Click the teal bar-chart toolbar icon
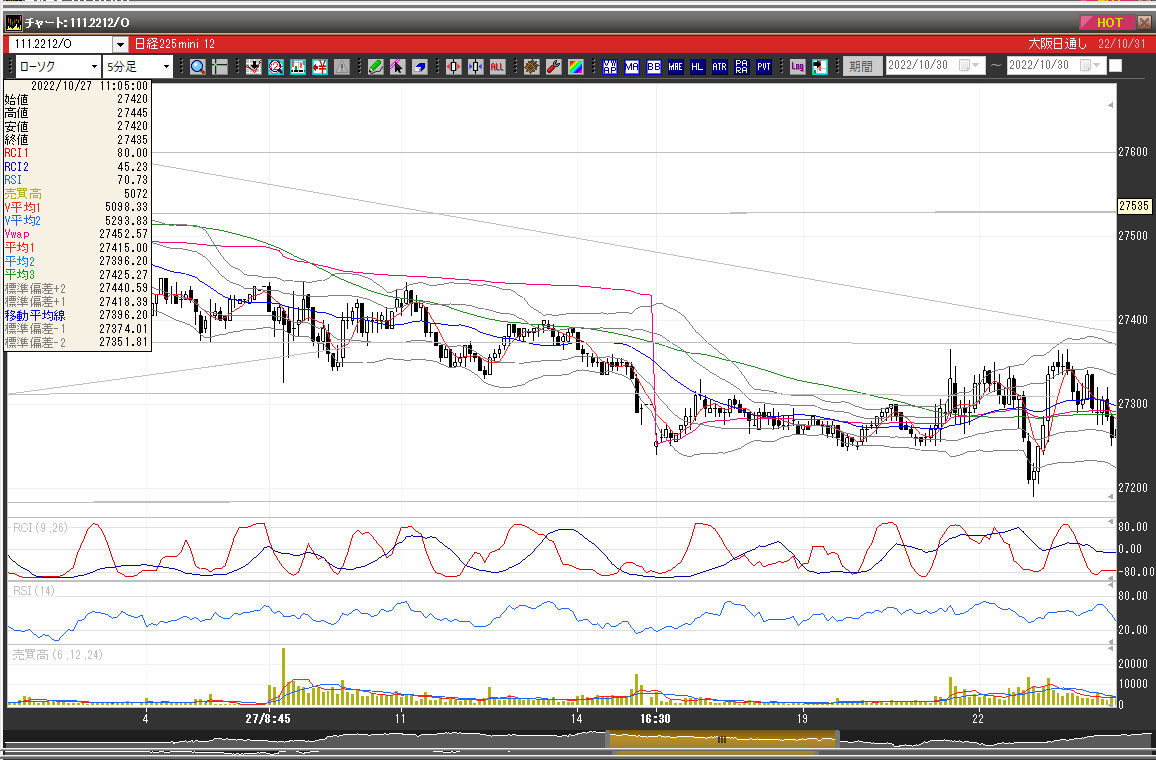 [x=298, y=66]
